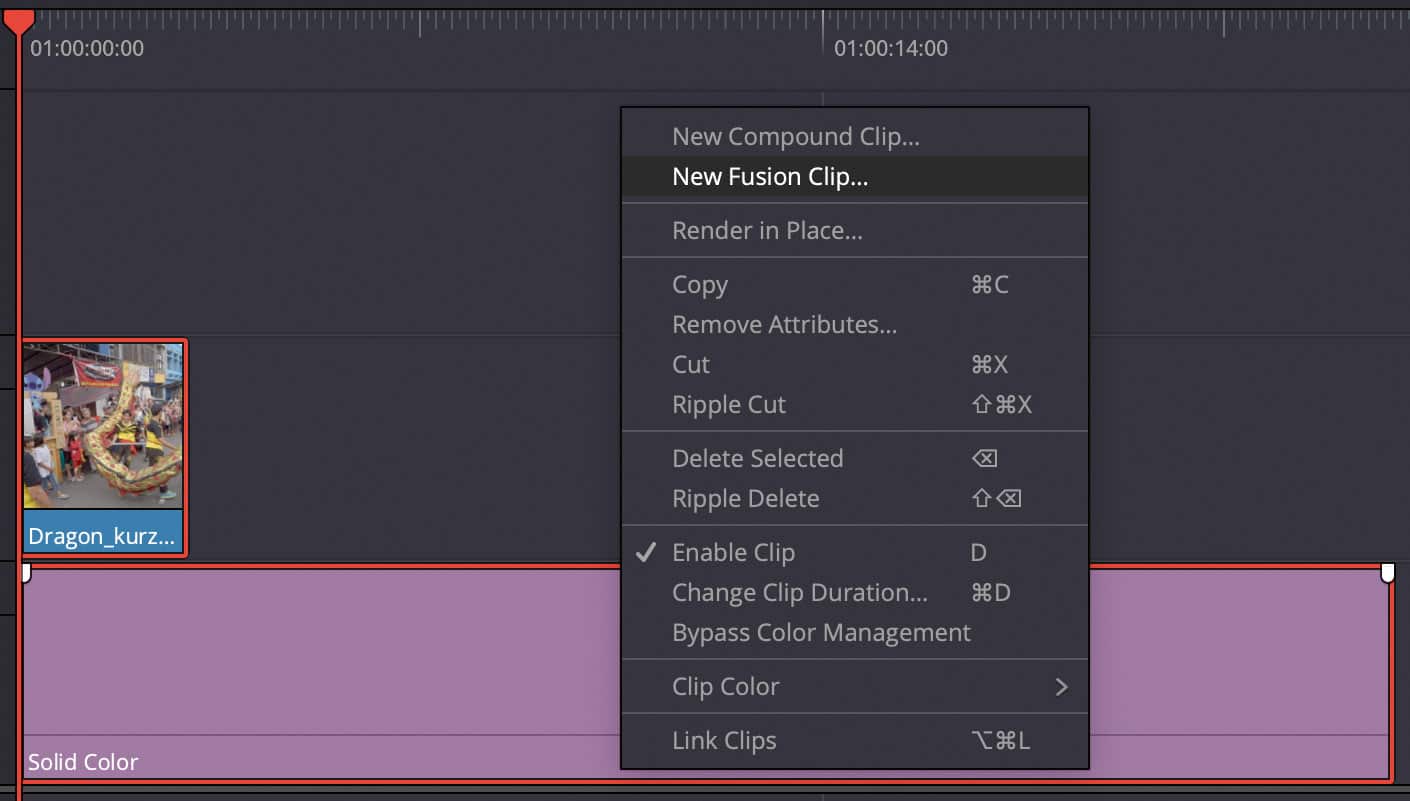1410x801 pixels.
Task: Click the left trim handle of Solid Color
Action: click(x=26, y=573)
